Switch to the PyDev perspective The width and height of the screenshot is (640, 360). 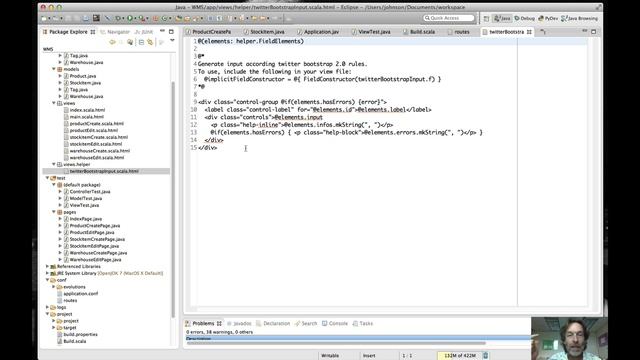point(548,18)
